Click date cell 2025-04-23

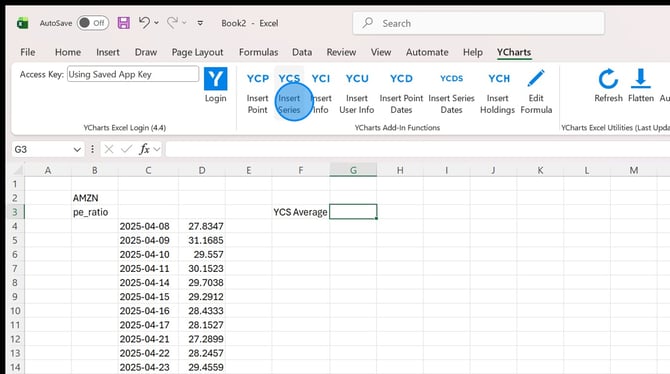(x=148, y=367)
